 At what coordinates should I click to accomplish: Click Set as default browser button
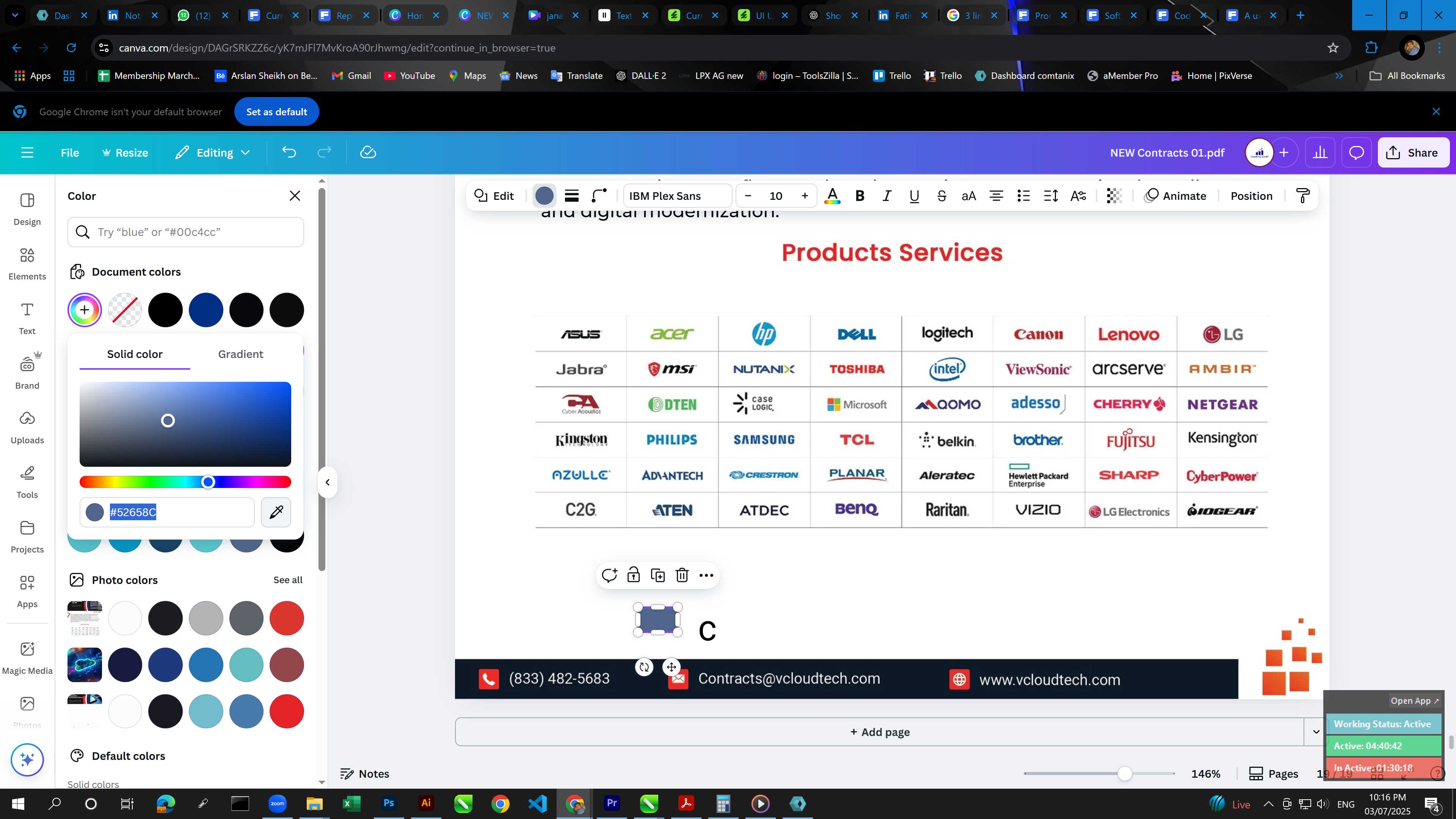(276, 112)
